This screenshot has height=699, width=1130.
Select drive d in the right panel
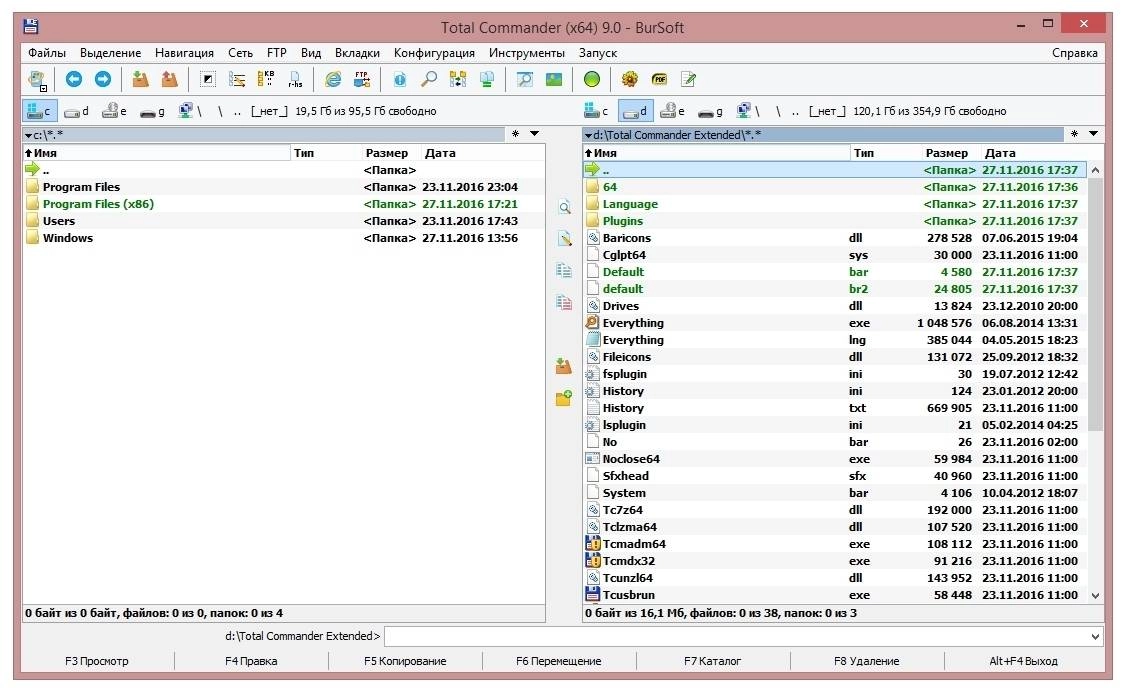click(635, 111)
